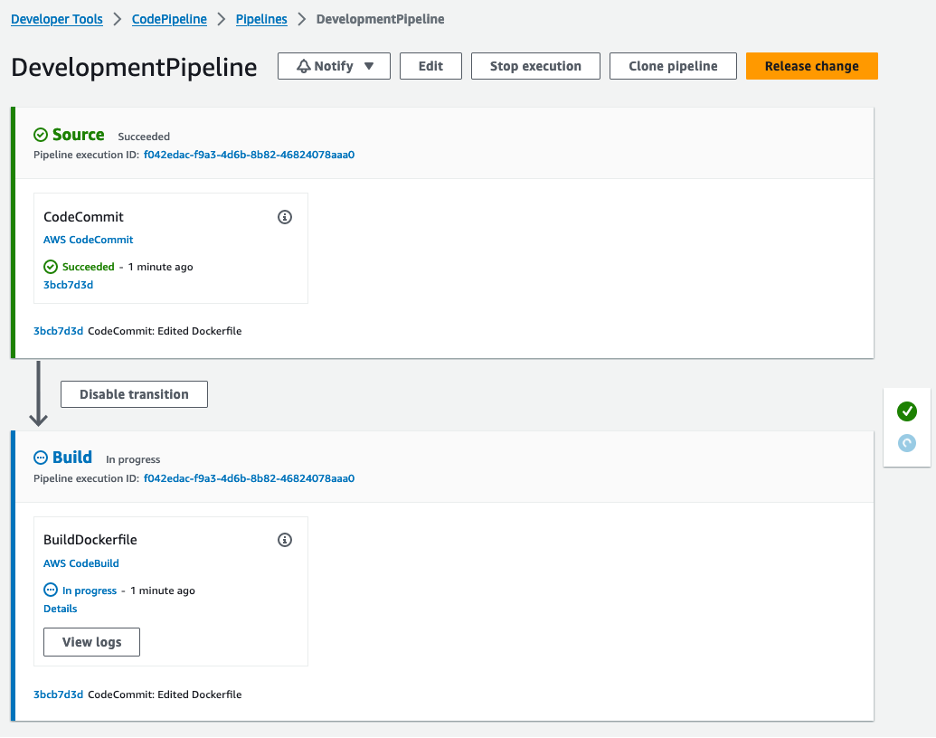The height and width of the screenshot is (738, 936).
Task: Click Build stage in-progress icon
Action: click(x=41, y=458)
